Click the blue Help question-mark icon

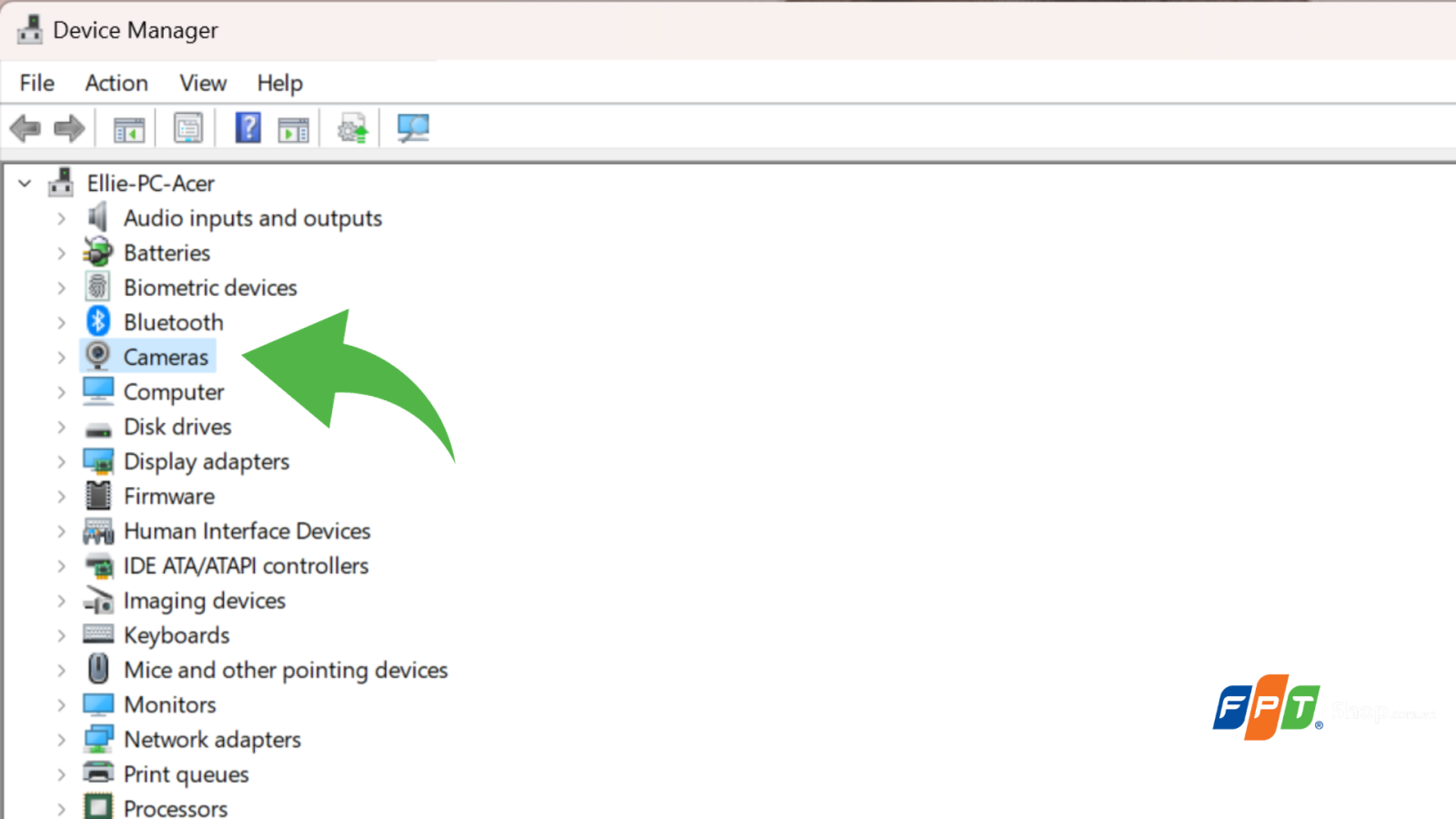[248, 127]
